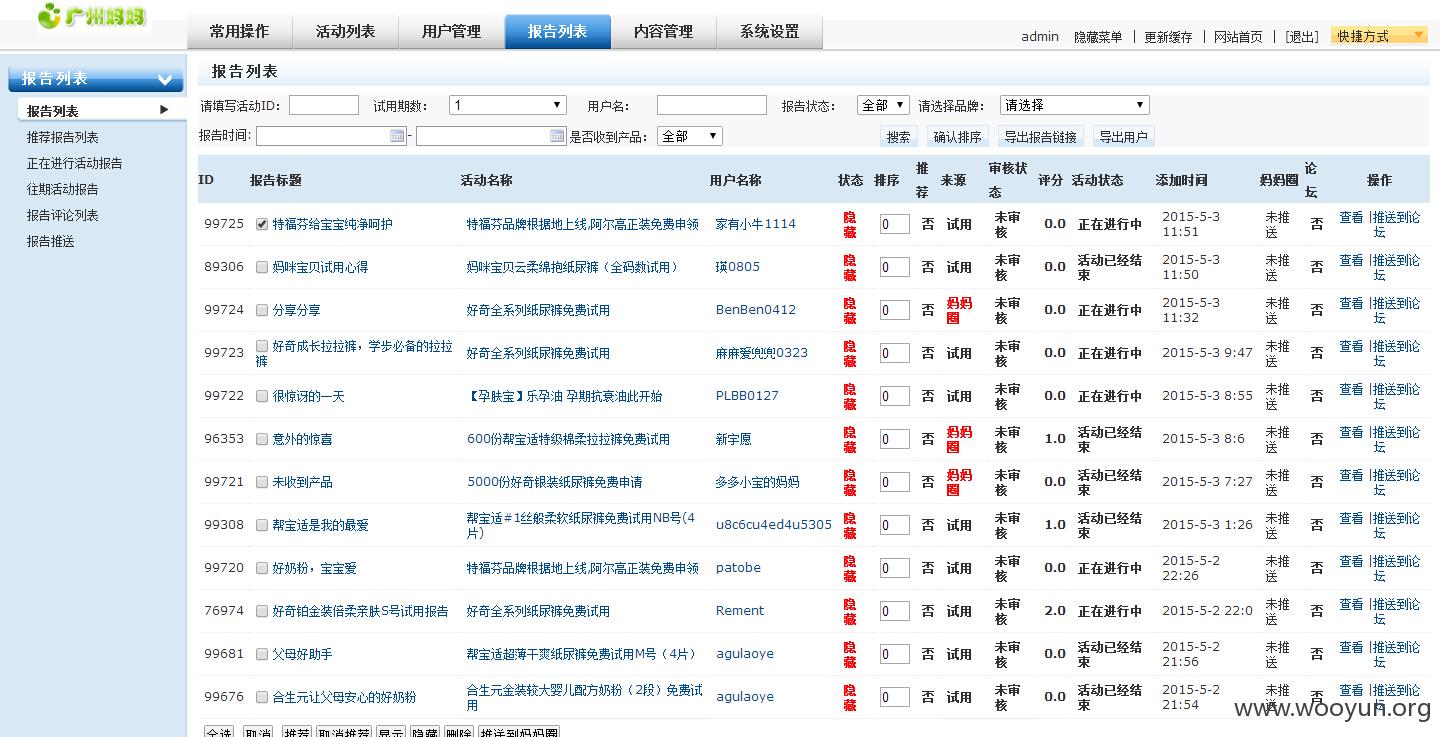The width and height of the screenshot is (1440, 737).
Task: Click the 广州妈妈 site logo
Action: tap(92, 16)
